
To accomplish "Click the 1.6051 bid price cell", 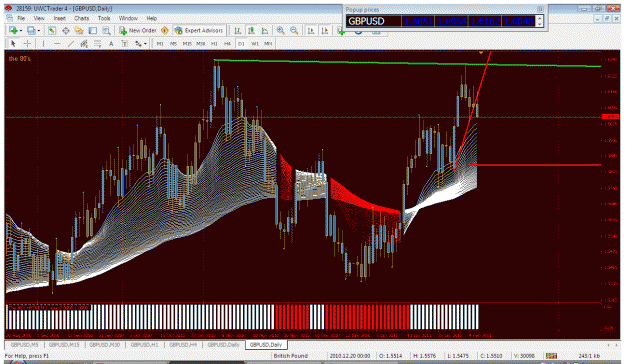I will [418, 21].
